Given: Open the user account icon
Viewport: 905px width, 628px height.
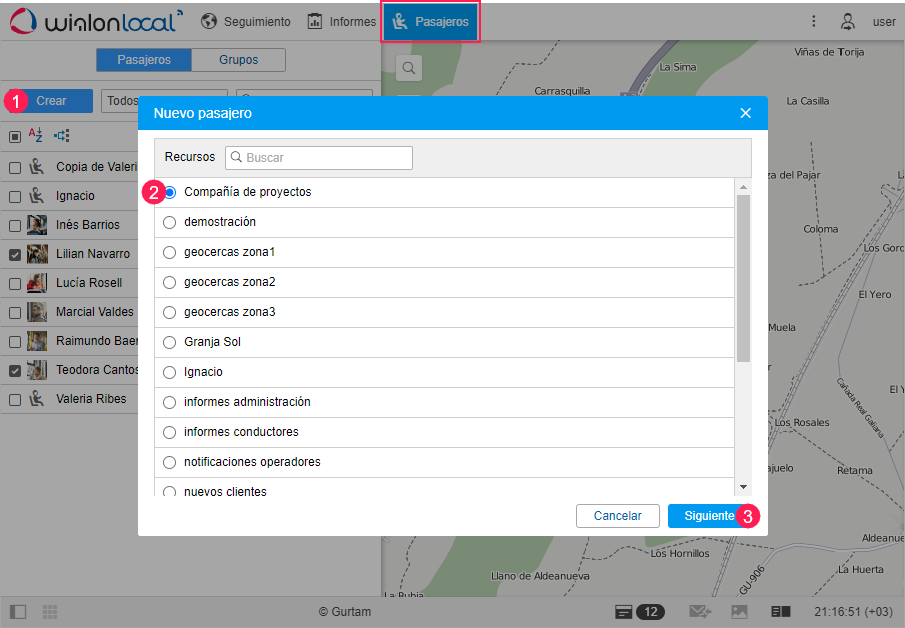Looking at the screenshot, I should pos(847,21).
